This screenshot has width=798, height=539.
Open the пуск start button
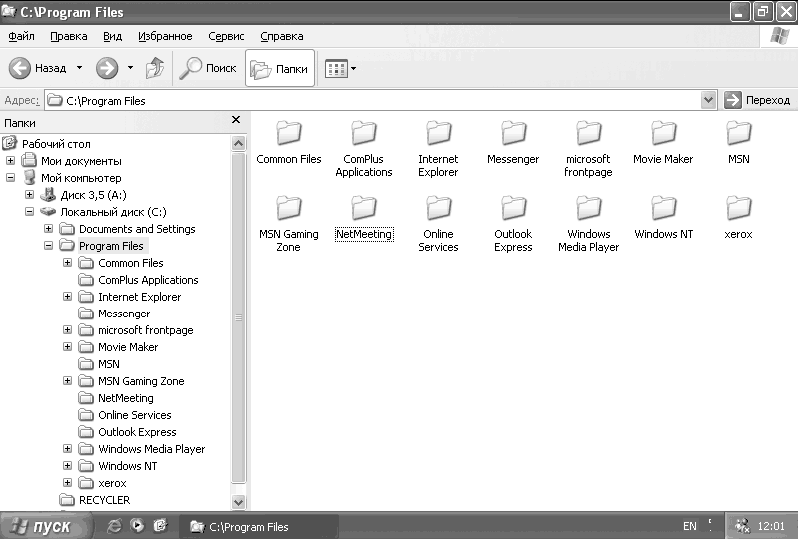point(46,526)
